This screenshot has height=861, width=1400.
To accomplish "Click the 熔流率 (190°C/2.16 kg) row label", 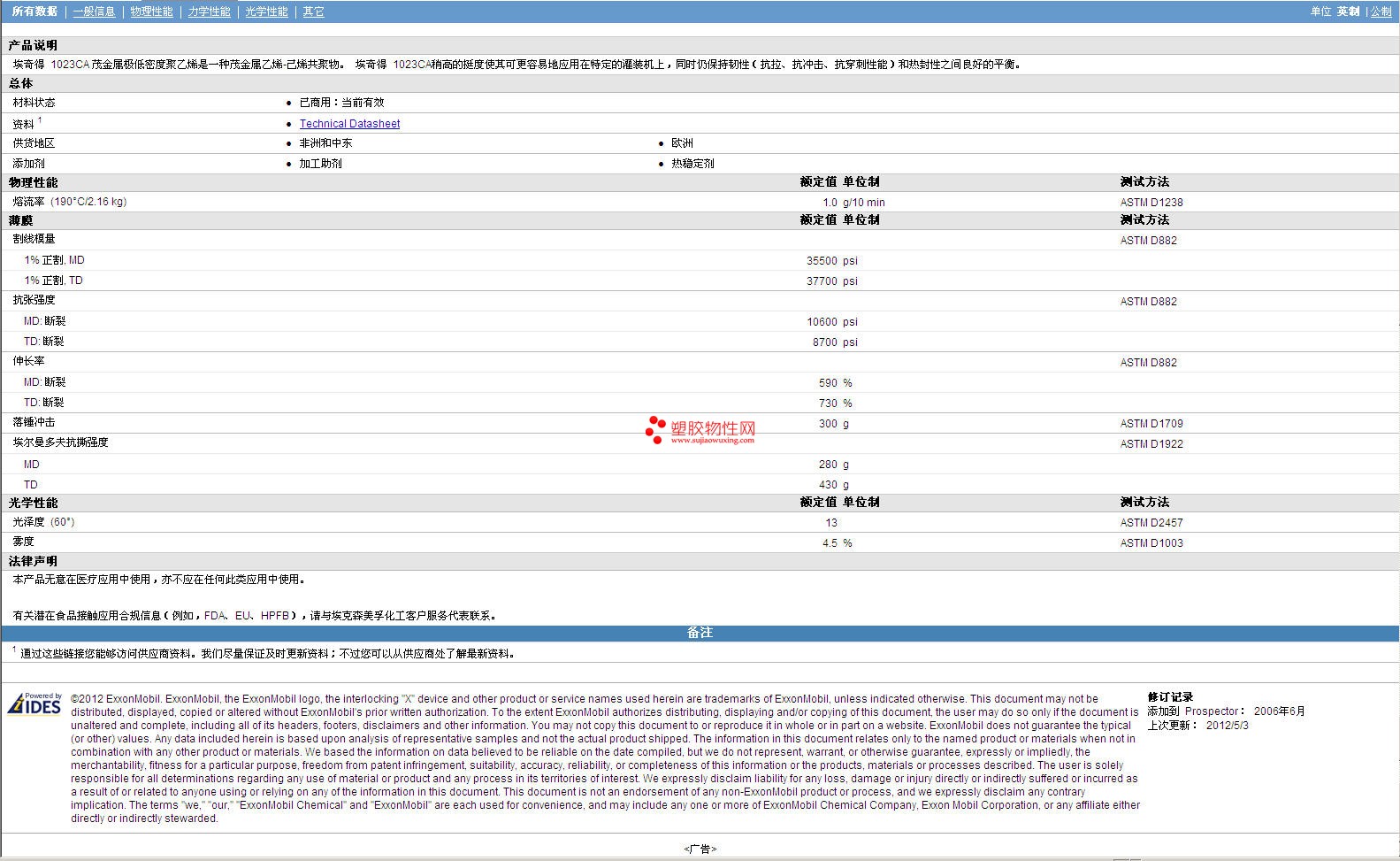I will click(70, 202).
